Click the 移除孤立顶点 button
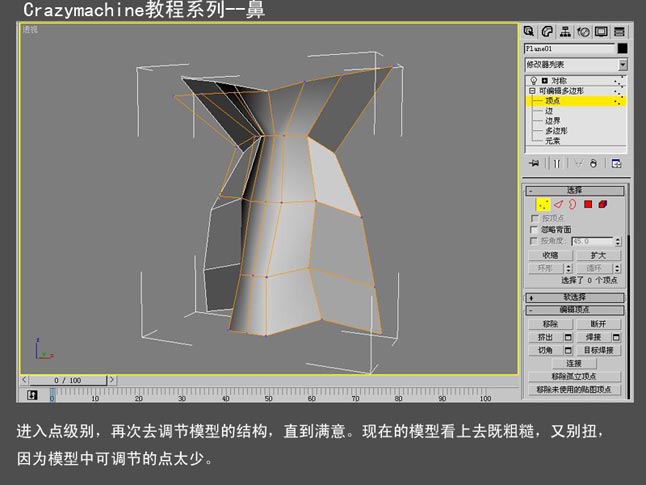This screenshot has height=485, width=646. pos(574,376)
